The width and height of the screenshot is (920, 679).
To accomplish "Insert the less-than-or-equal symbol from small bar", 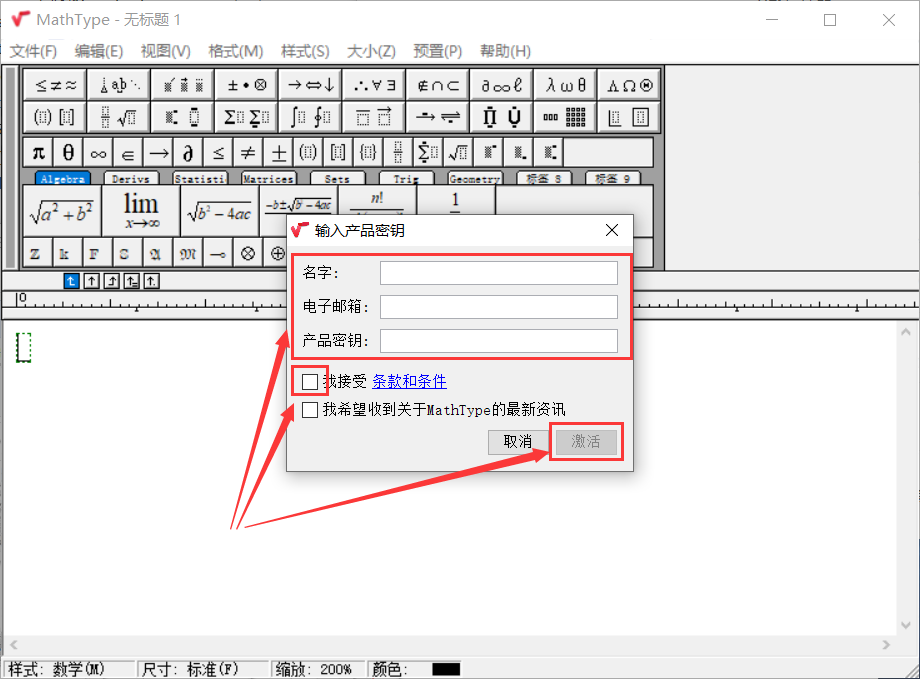I will coord(218,153).
